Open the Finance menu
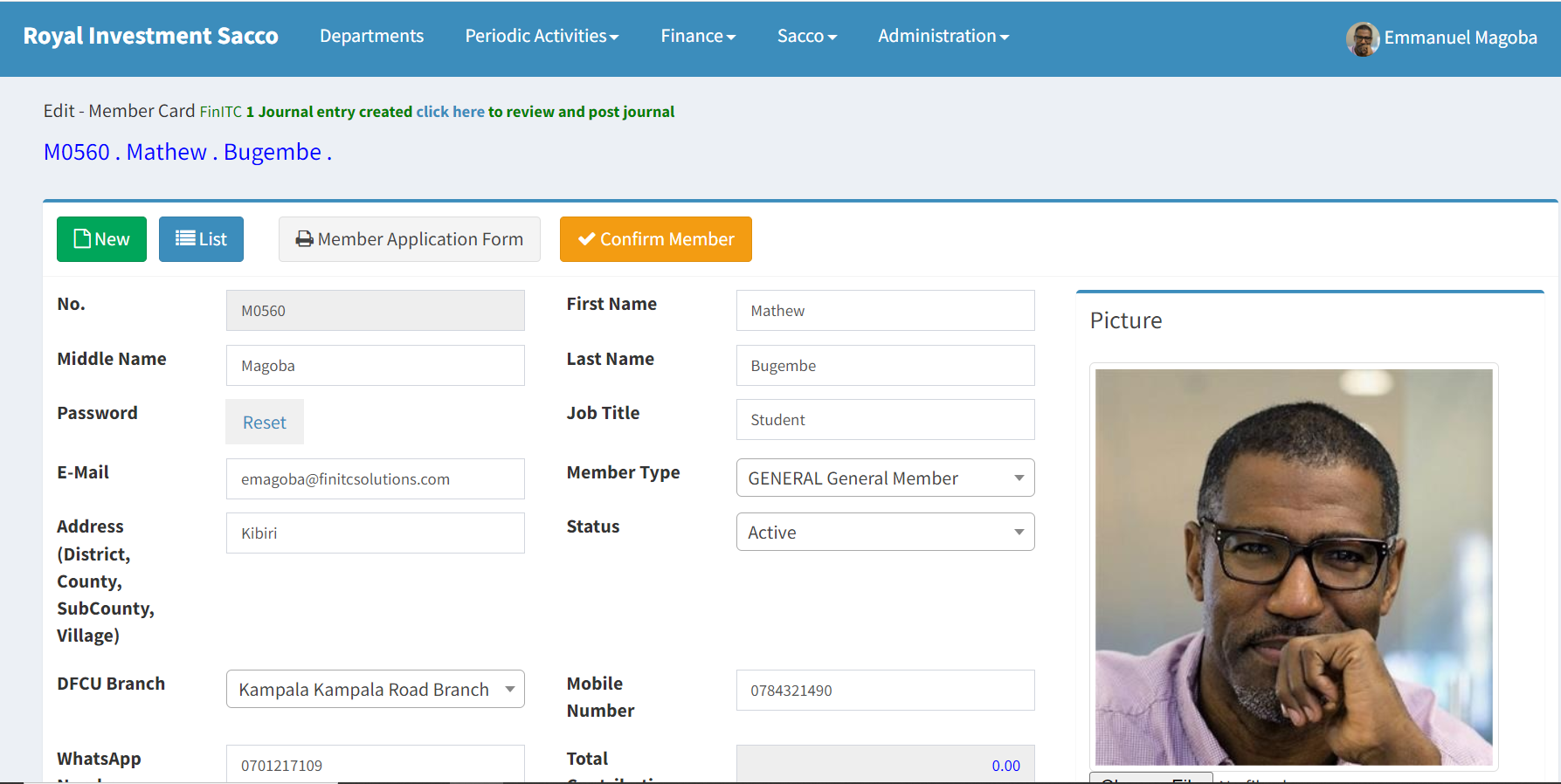The width and height of the screenshot is (1561, 784). click(x=698, y=36)
